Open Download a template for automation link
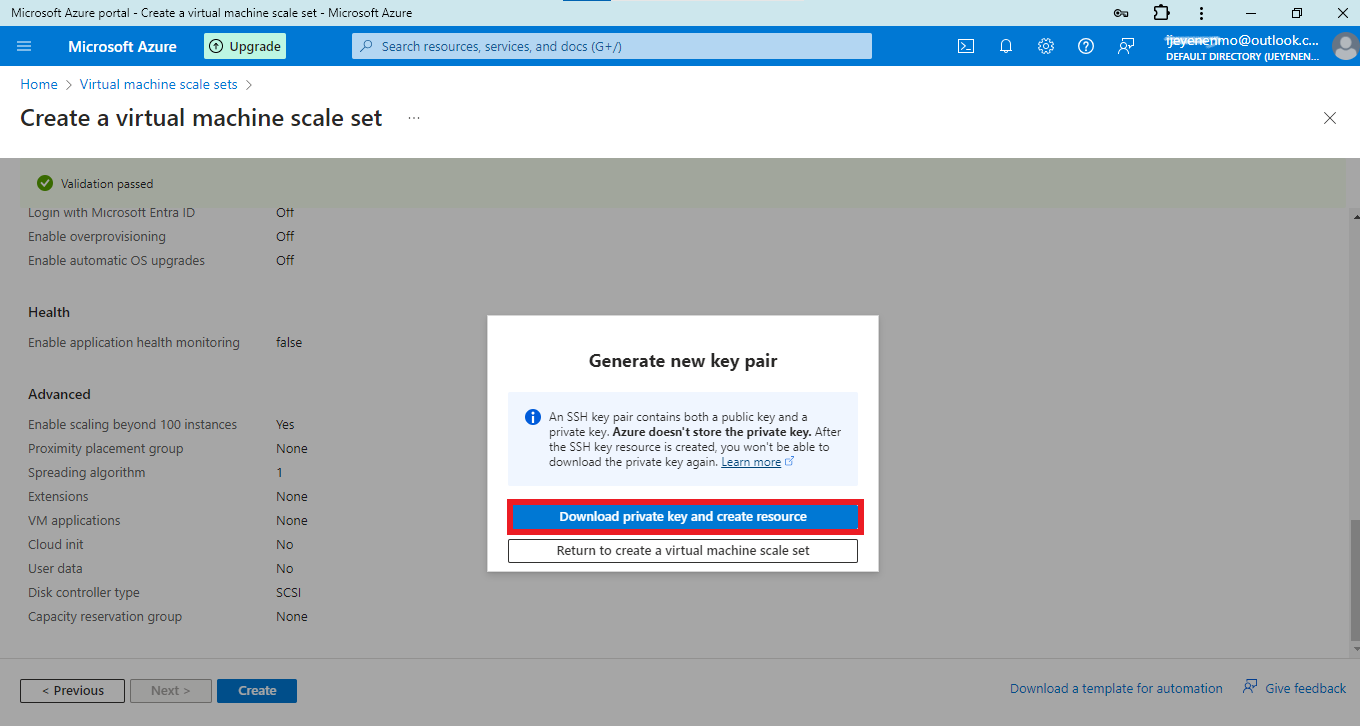This screenshot has width=1360, height=726. 1116,689
